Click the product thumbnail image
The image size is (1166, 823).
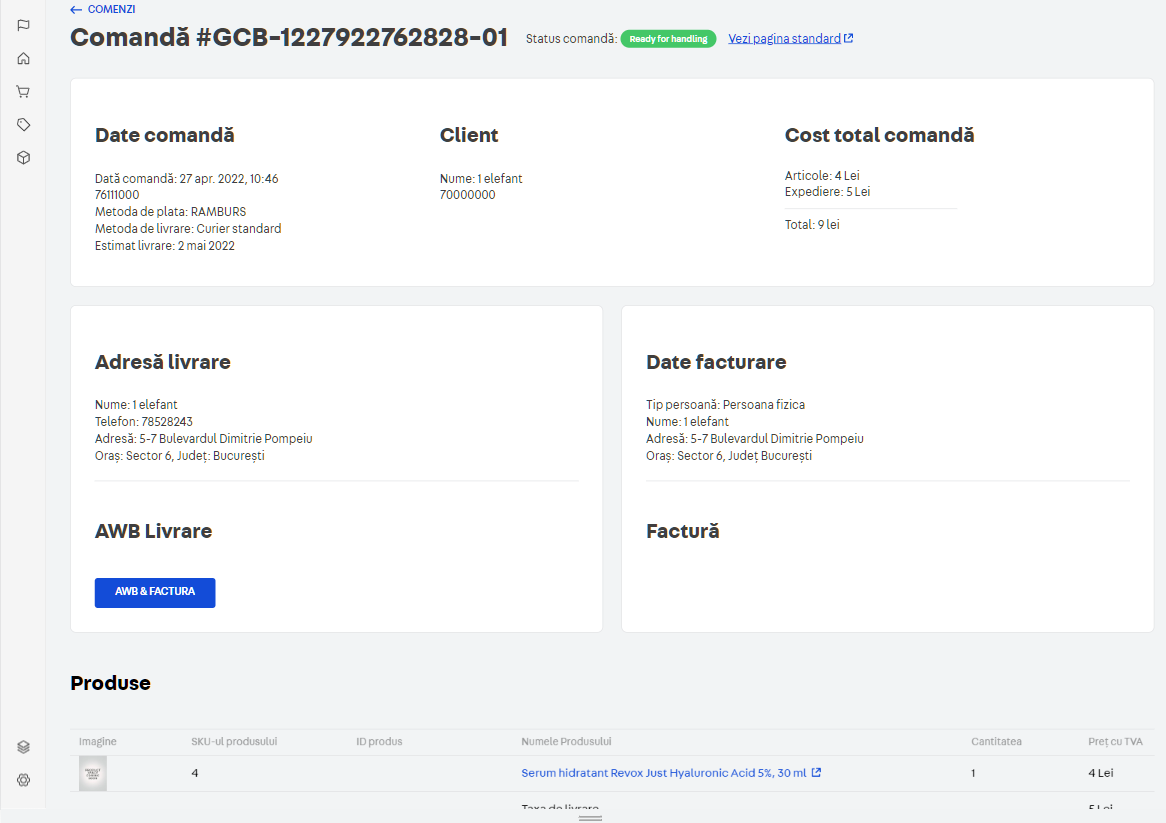[x=93, y=773]
